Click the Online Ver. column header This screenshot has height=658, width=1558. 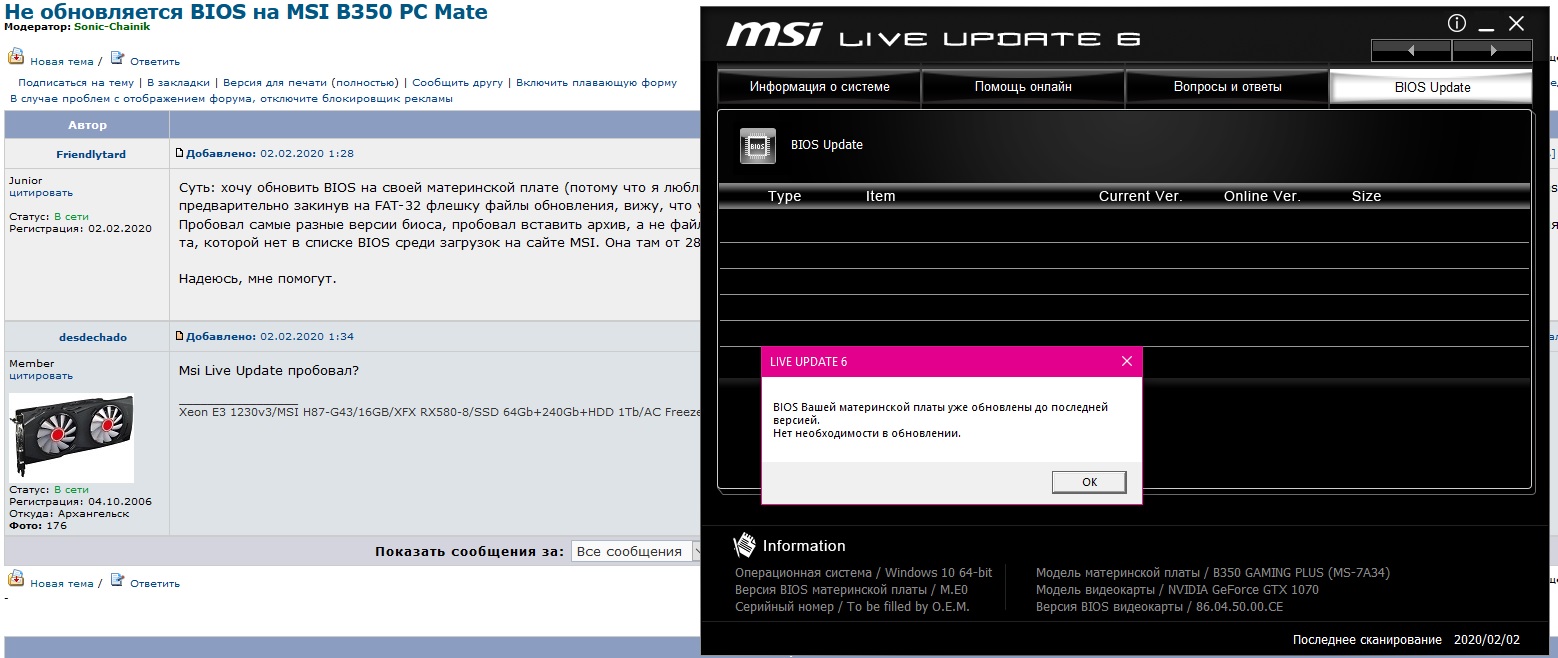[1262, 196]
